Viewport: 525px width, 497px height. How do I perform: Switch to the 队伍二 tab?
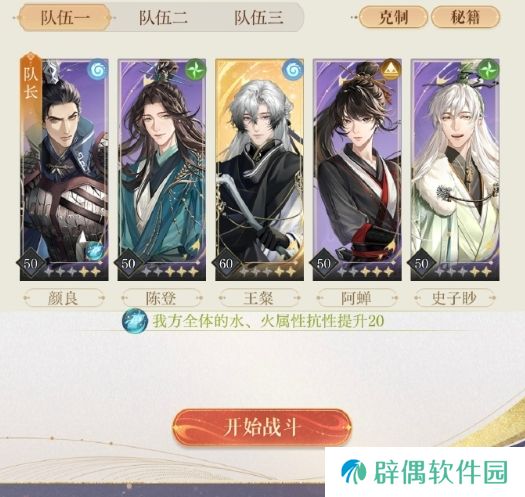[163, 17]
